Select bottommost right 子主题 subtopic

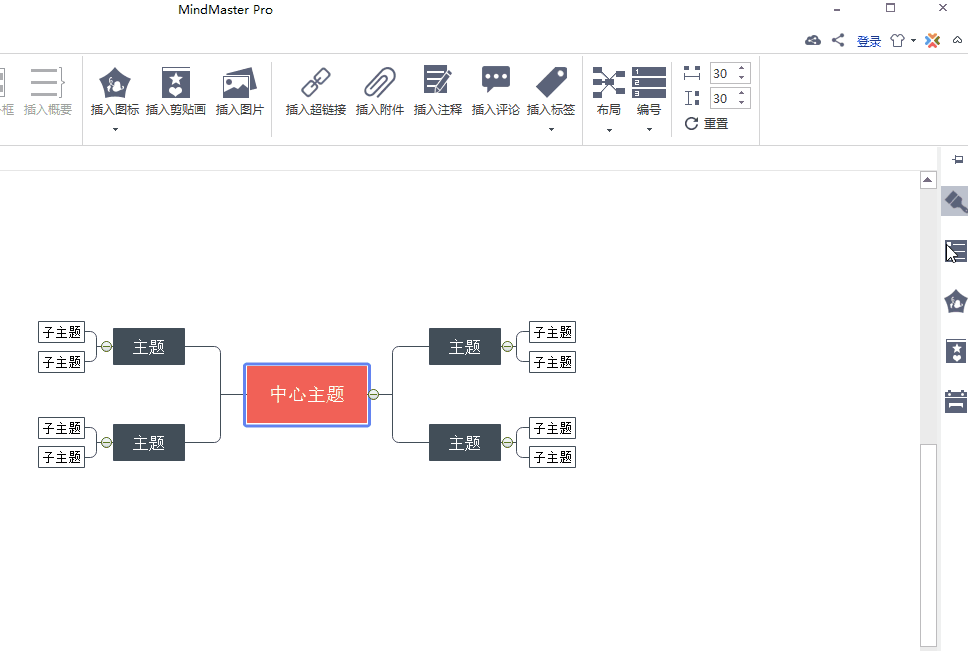click(553, 457)
